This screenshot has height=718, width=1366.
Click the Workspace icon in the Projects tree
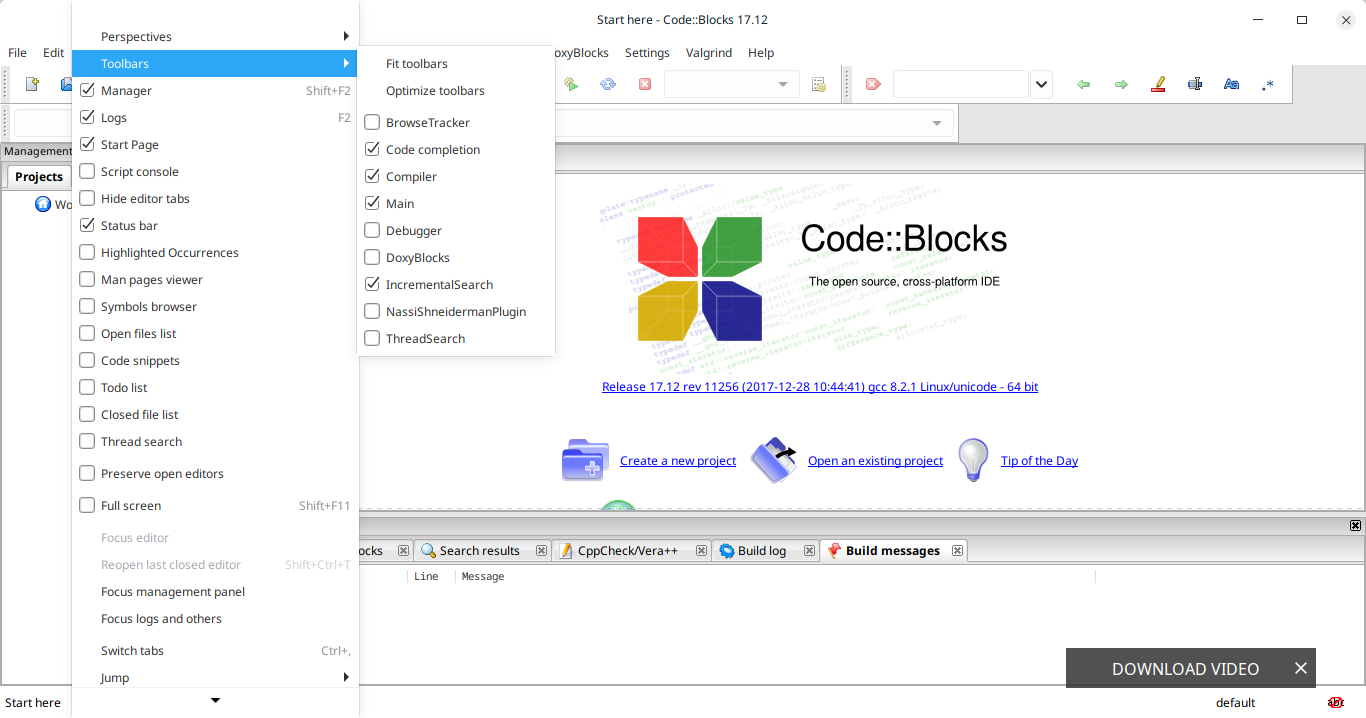tap(43, 204)
